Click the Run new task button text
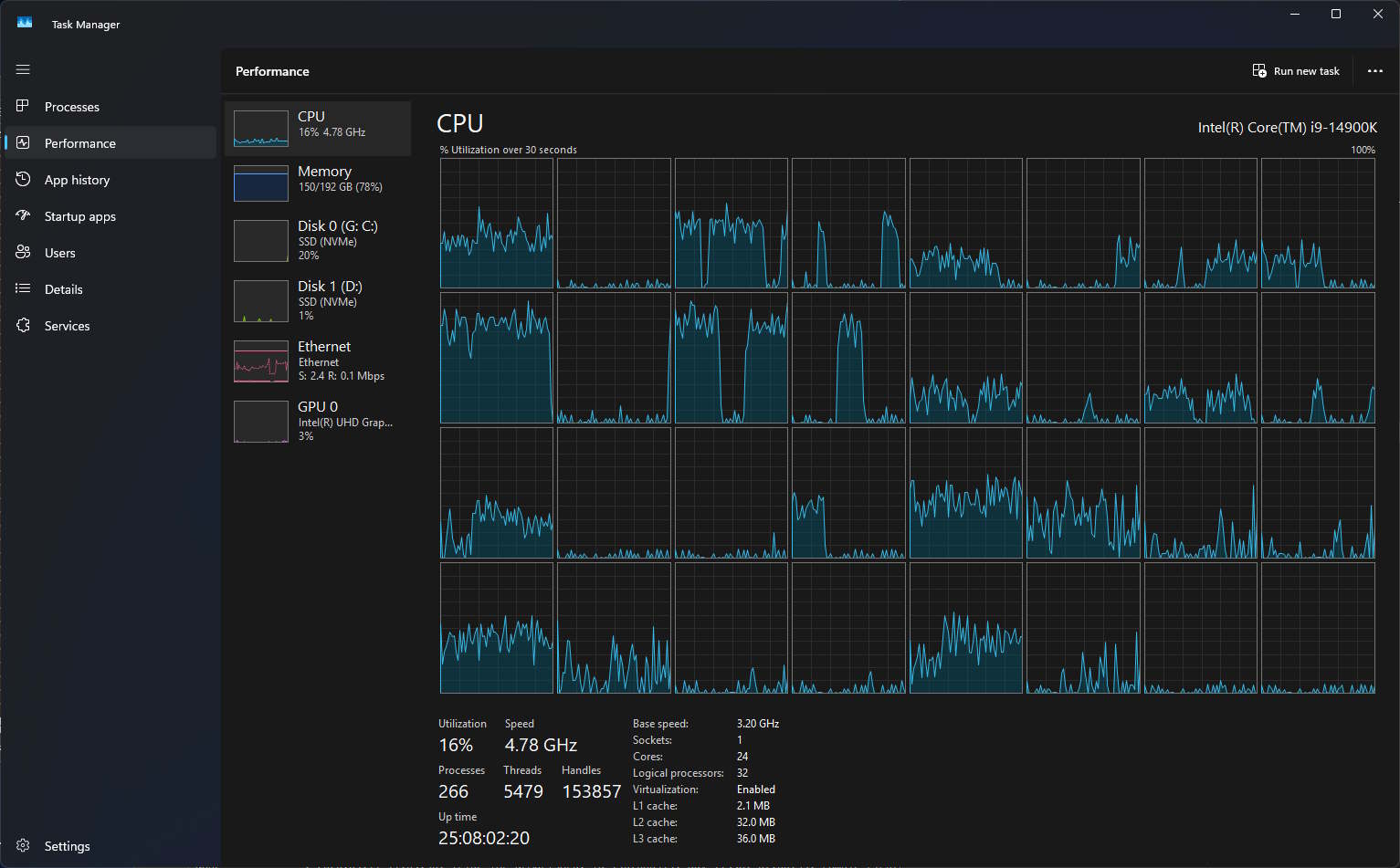1400x868 pixels. click(x=1307, y=71)
